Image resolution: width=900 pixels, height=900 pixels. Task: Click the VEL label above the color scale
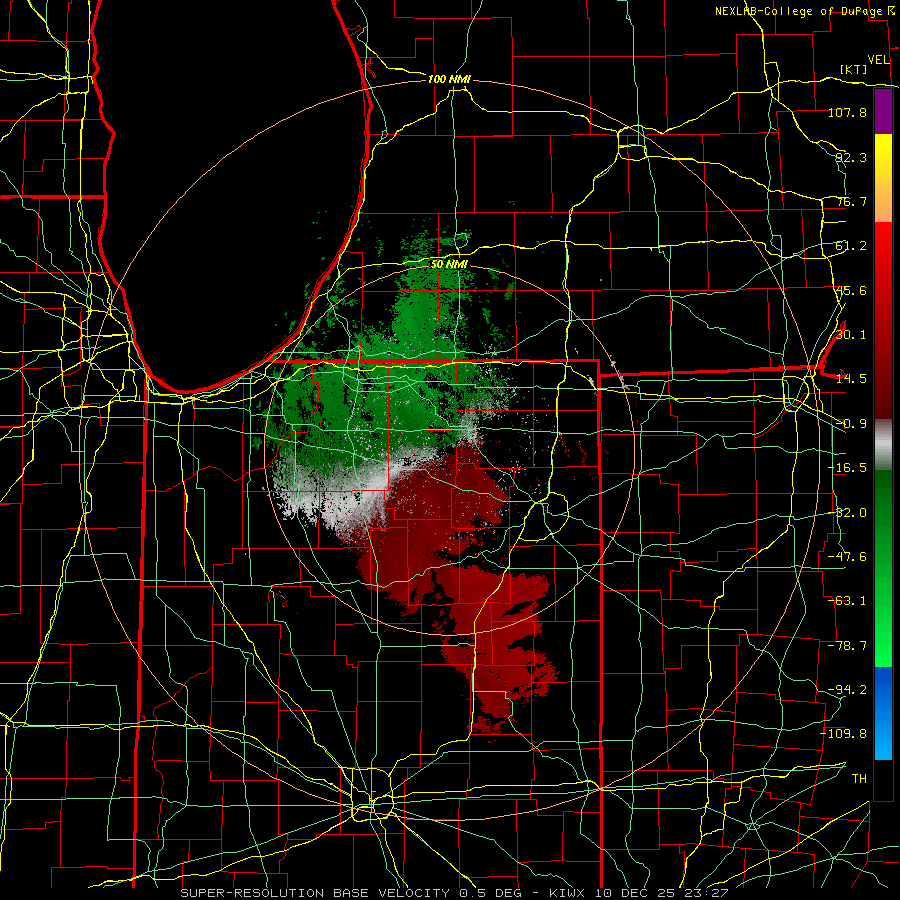click(x=878, y=60)
